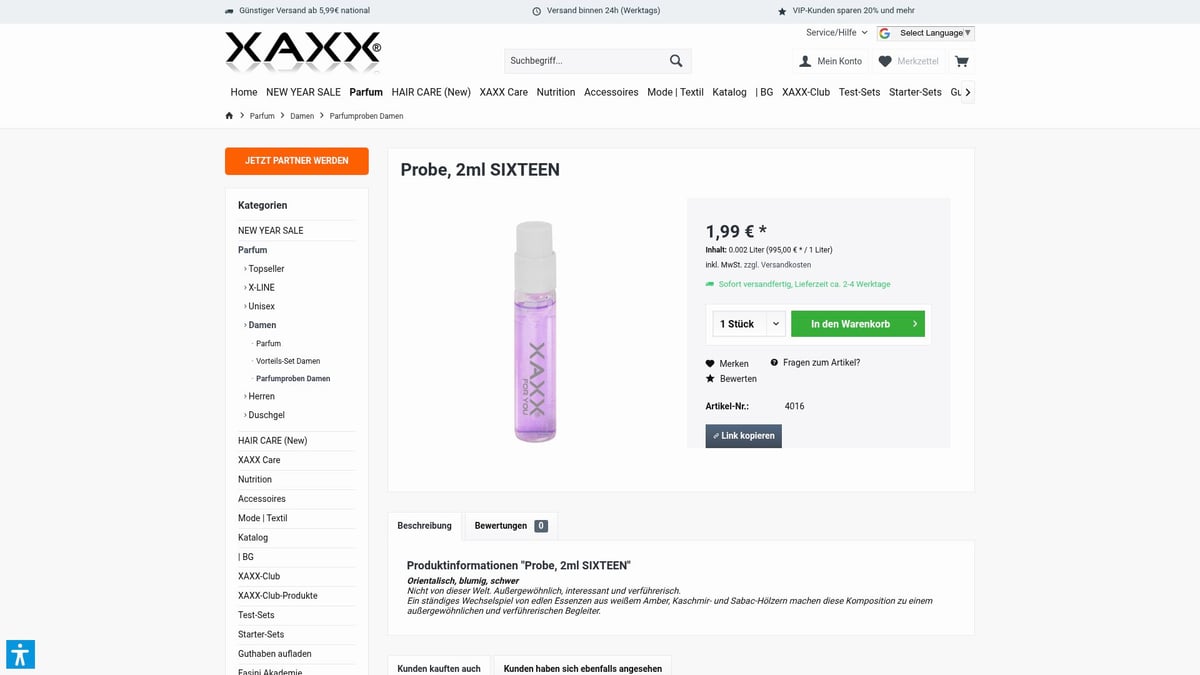Viewport: 1200px width, 675px height.
Task: Click the Mein Konto user icon
Action: 804,61
